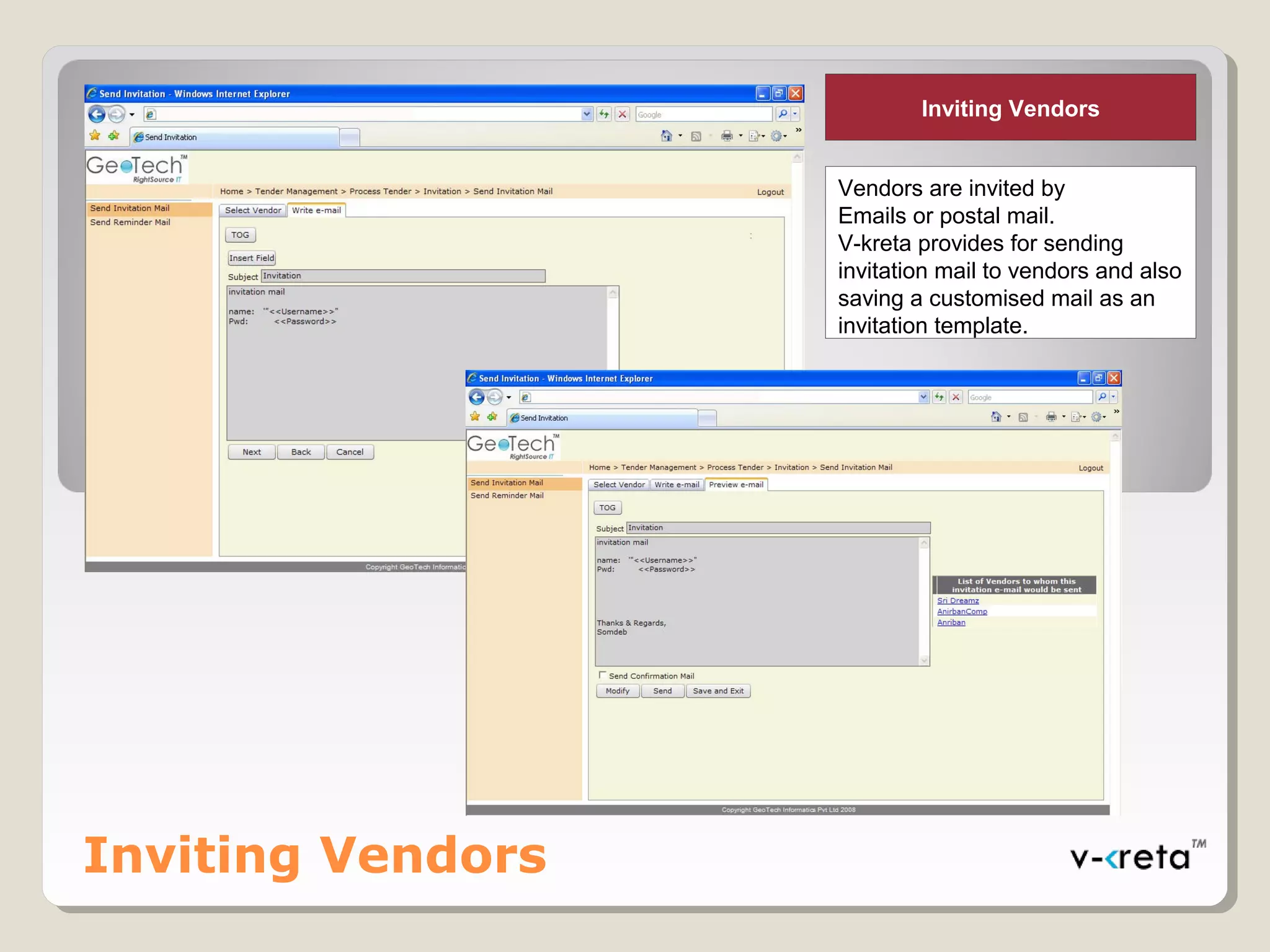Viewport: 1270px width, 952px height.
Task: Click search magnifier in front IE window
Action: 1102,397
